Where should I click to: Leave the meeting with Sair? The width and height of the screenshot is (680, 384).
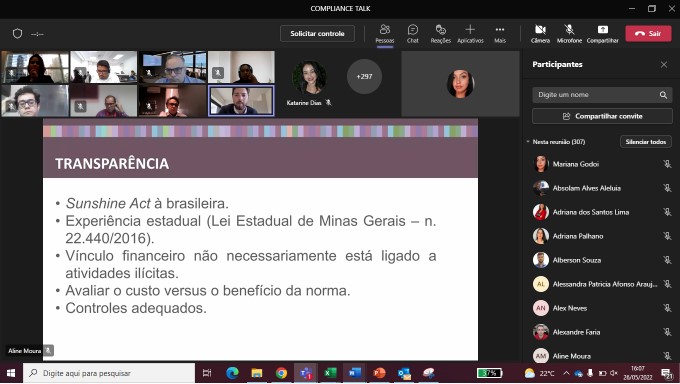648,33
